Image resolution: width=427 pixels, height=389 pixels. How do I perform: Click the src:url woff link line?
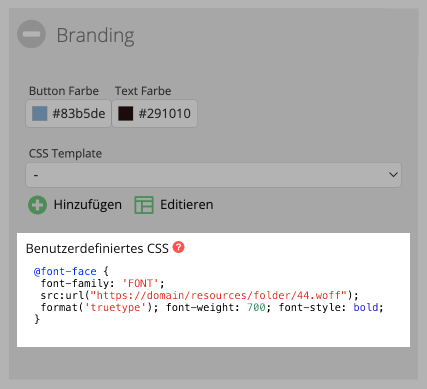199,295
